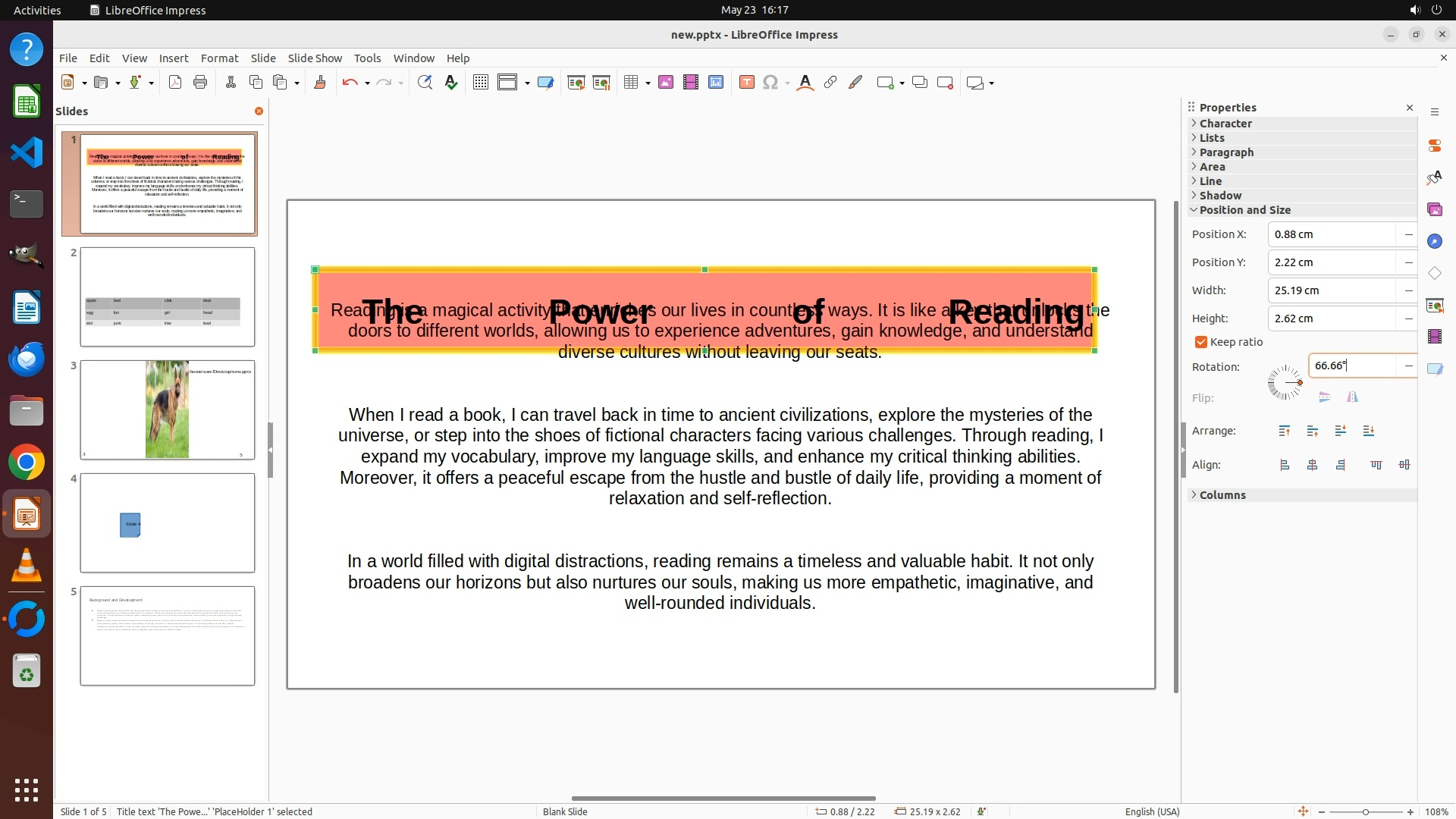Close the Slides panel
The width and height of the screenshot is (1456, 819).
point(259,111)
